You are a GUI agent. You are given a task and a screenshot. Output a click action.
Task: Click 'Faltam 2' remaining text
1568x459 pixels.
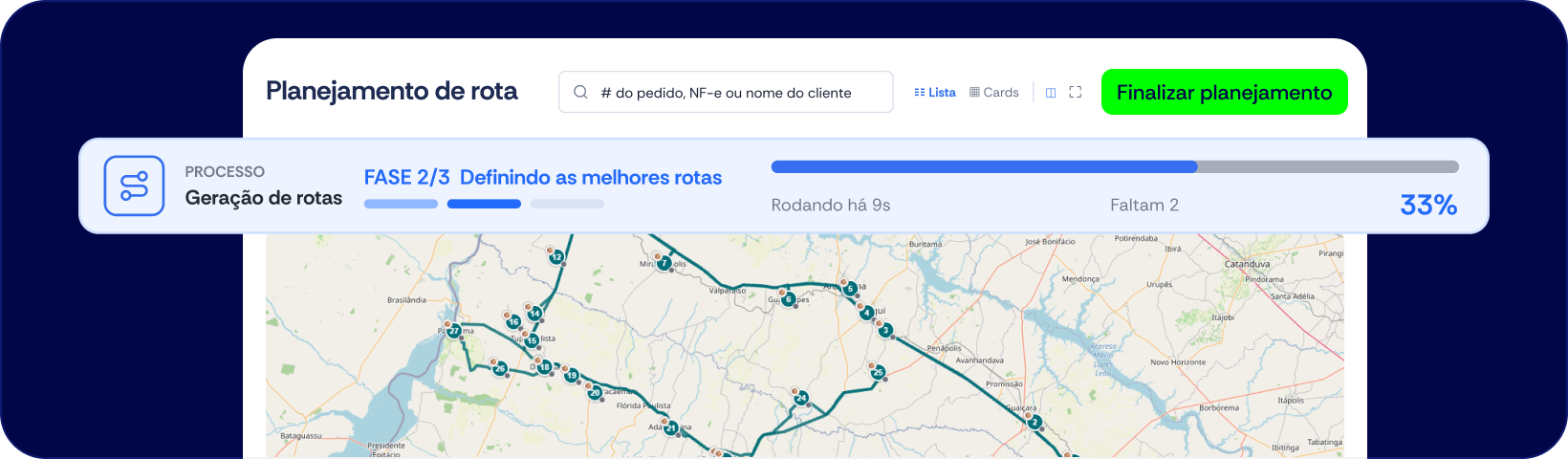[1144, 205]
